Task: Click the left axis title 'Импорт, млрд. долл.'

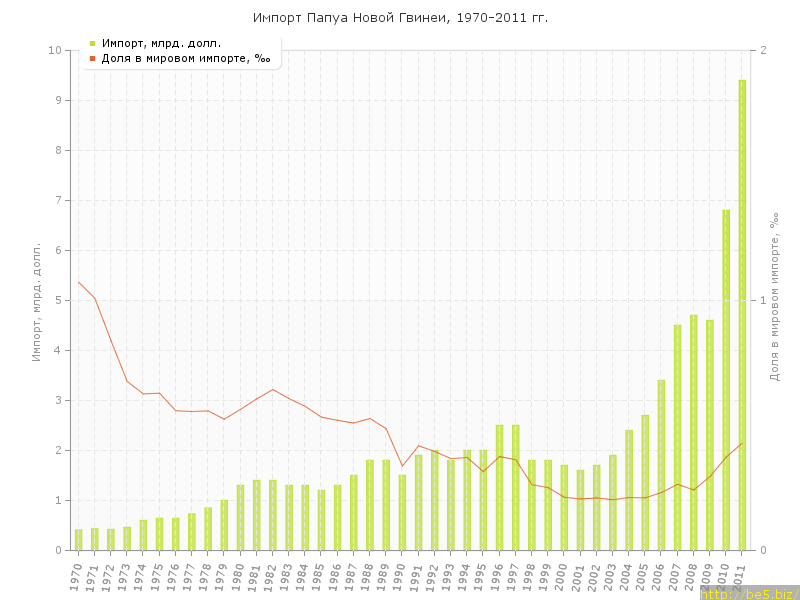Action: point(37,300)
